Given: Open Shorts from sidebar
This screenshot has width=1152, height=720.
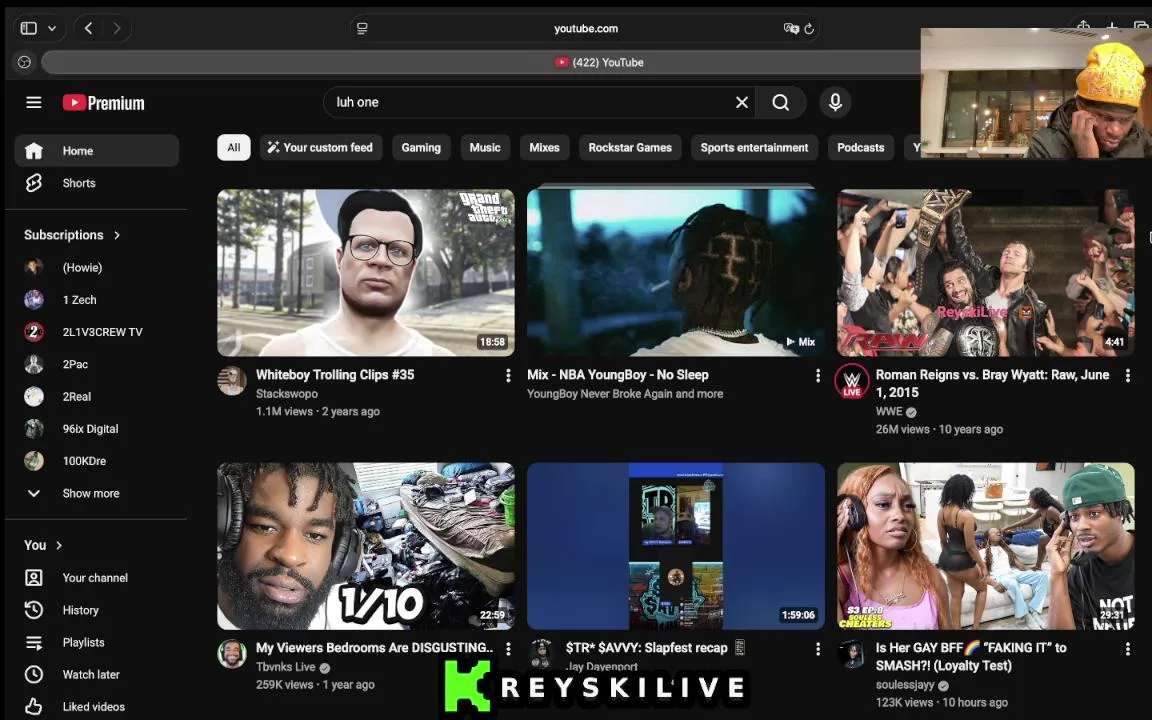Looking at the screenshot, I should pyautogui.click(x=96, y=183).
